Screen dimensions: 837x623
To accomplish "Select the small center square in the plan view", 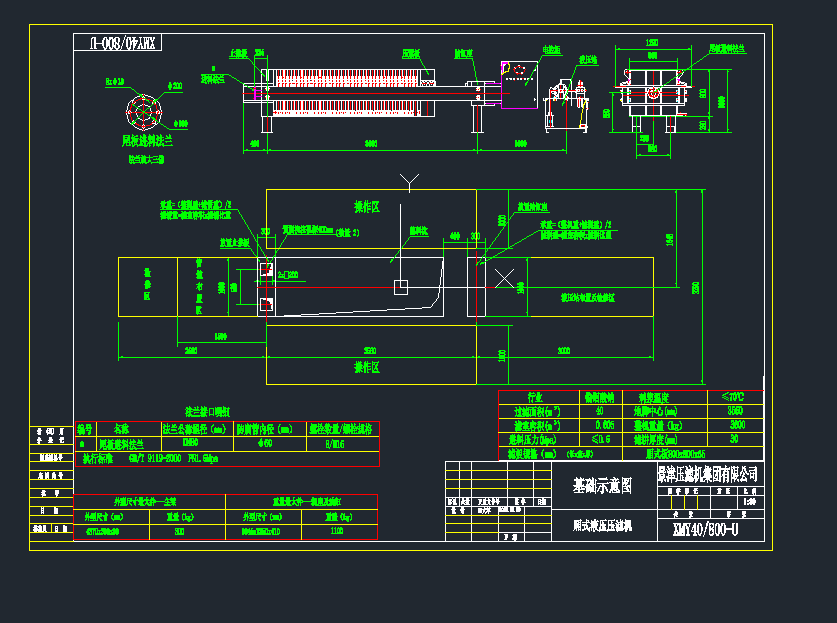I will coord(400,288).
